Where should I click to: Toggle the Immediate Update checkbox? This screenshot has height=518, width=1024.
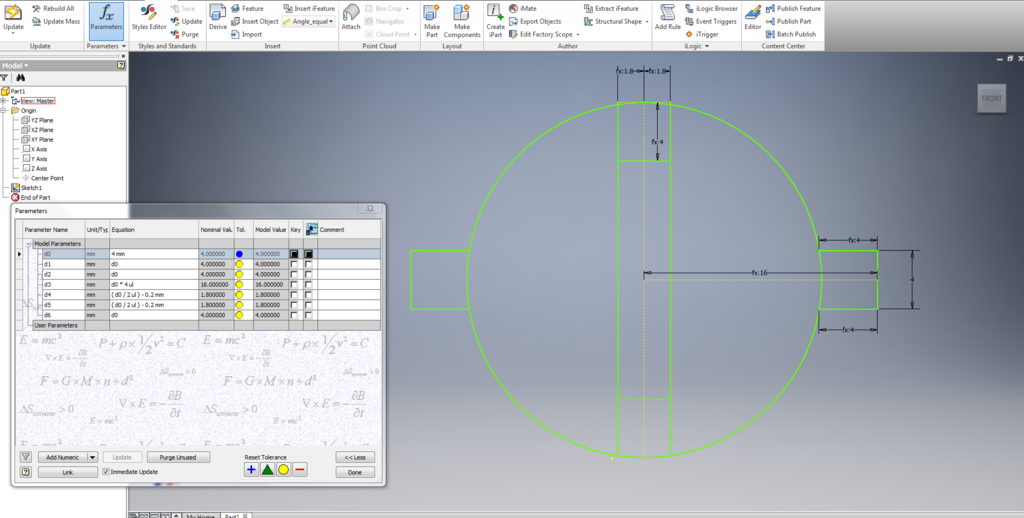(x=106, y=472)
